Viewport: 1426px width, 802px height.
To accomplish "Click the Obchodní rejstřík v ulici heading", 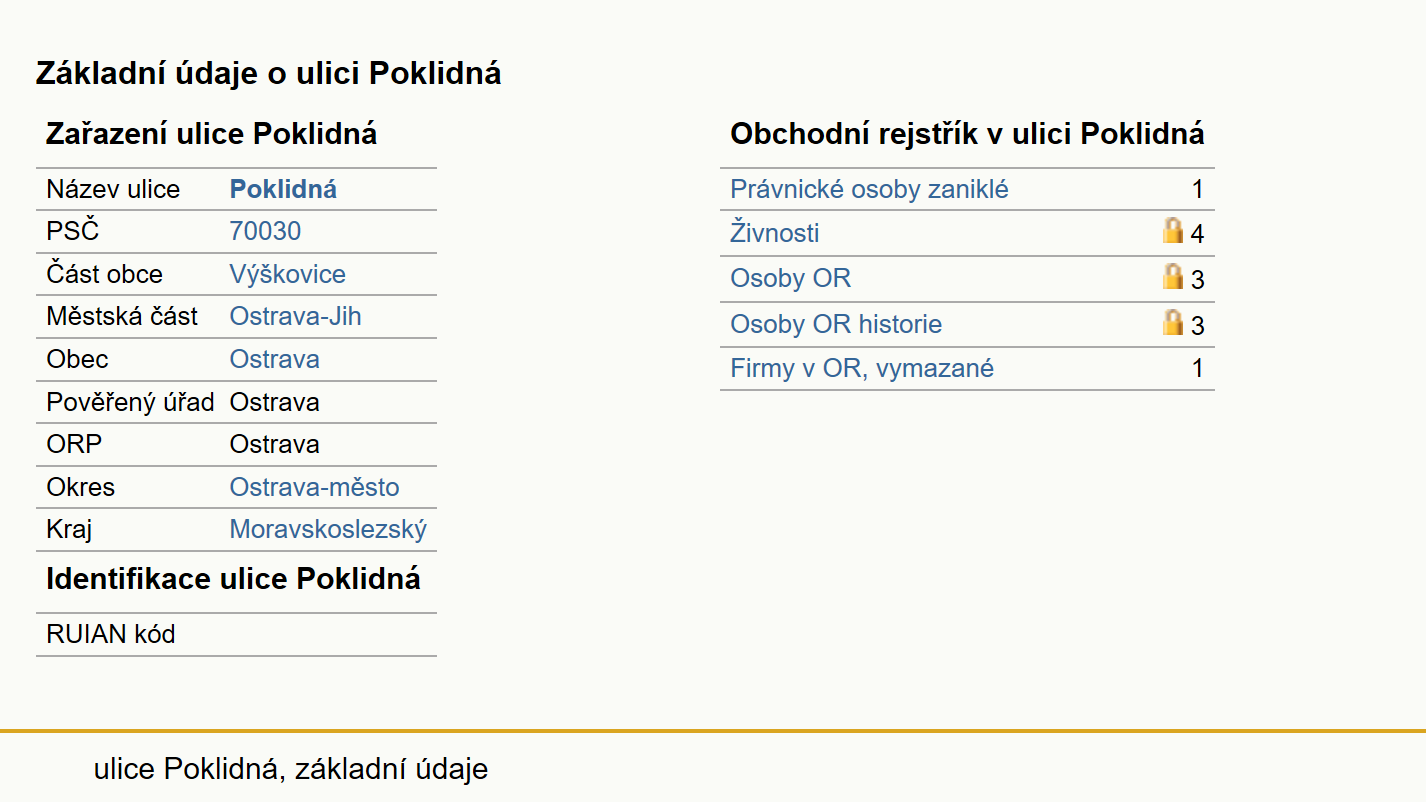I will click(x=967, y=134).
